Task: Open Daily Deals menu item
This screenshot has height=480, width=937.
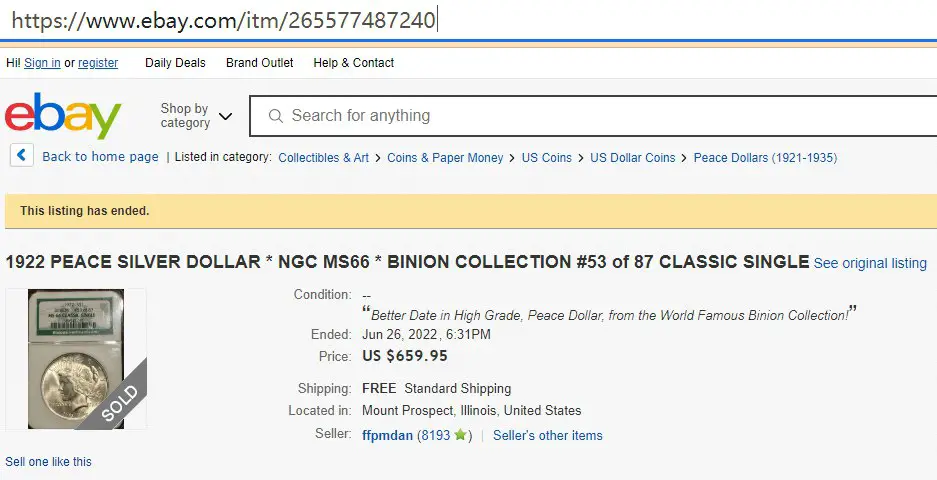Action: 175,63
